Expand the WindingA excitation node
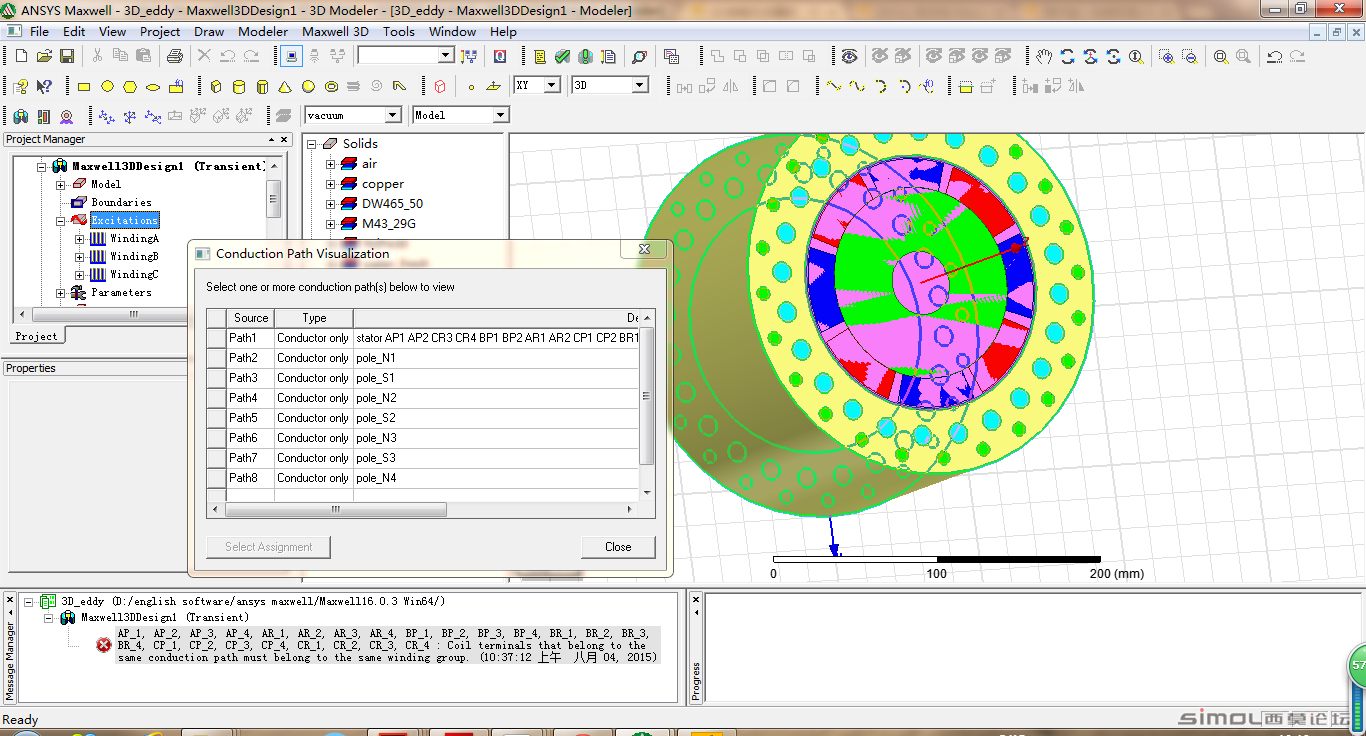1366x736 pixels. click(80, 239)
